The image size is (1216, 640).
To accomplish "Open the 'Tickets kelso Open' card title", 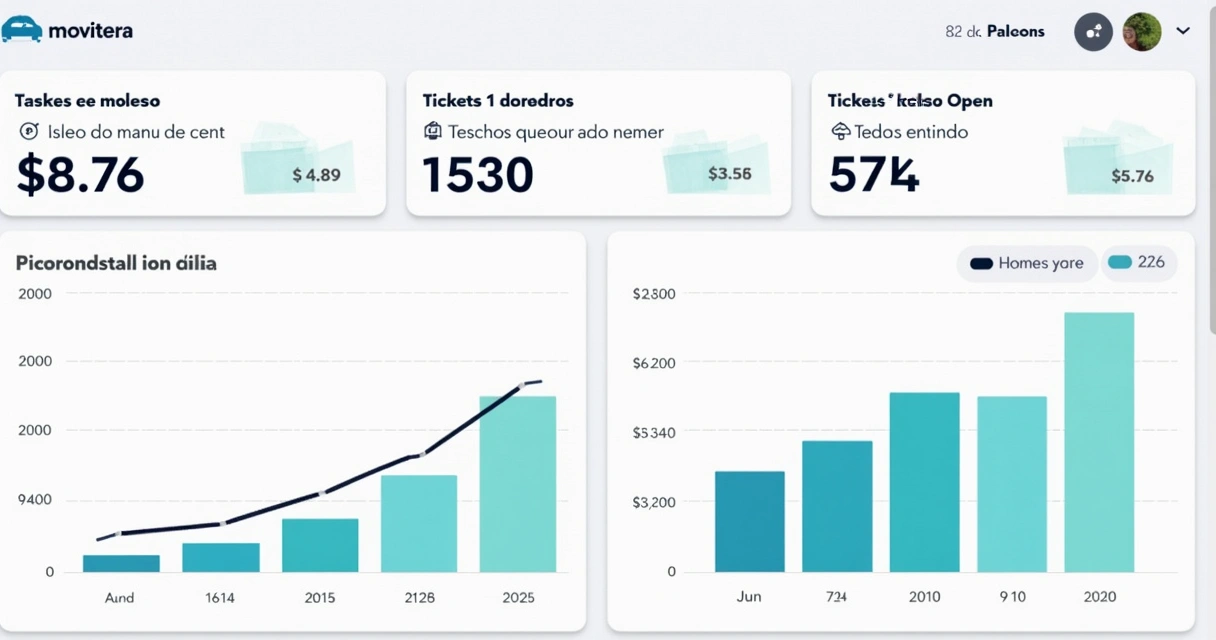I will 910,100.
